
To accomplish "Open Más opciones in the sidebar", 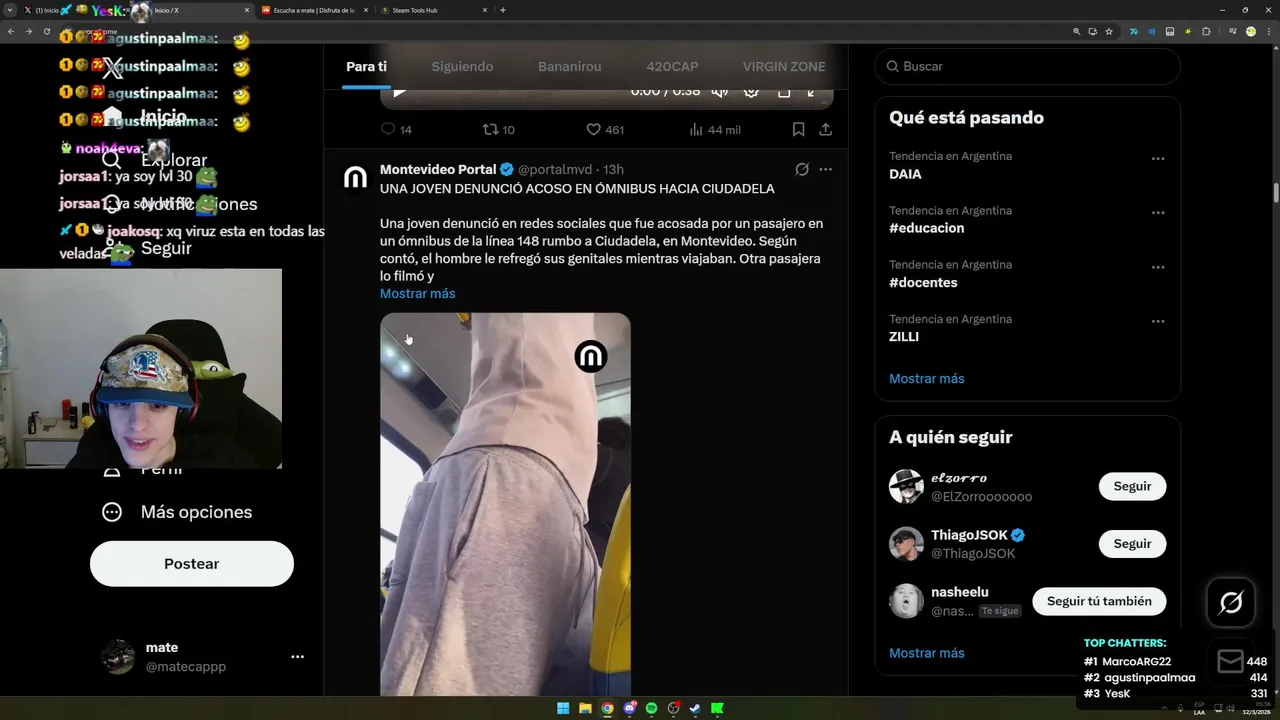I will coord(177,512).
